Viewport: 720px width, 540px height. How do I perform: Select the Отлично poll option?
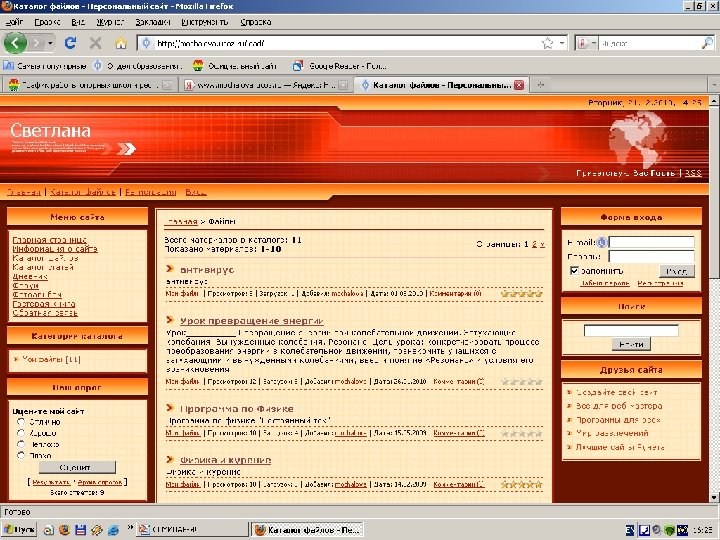tap(21, 422)
